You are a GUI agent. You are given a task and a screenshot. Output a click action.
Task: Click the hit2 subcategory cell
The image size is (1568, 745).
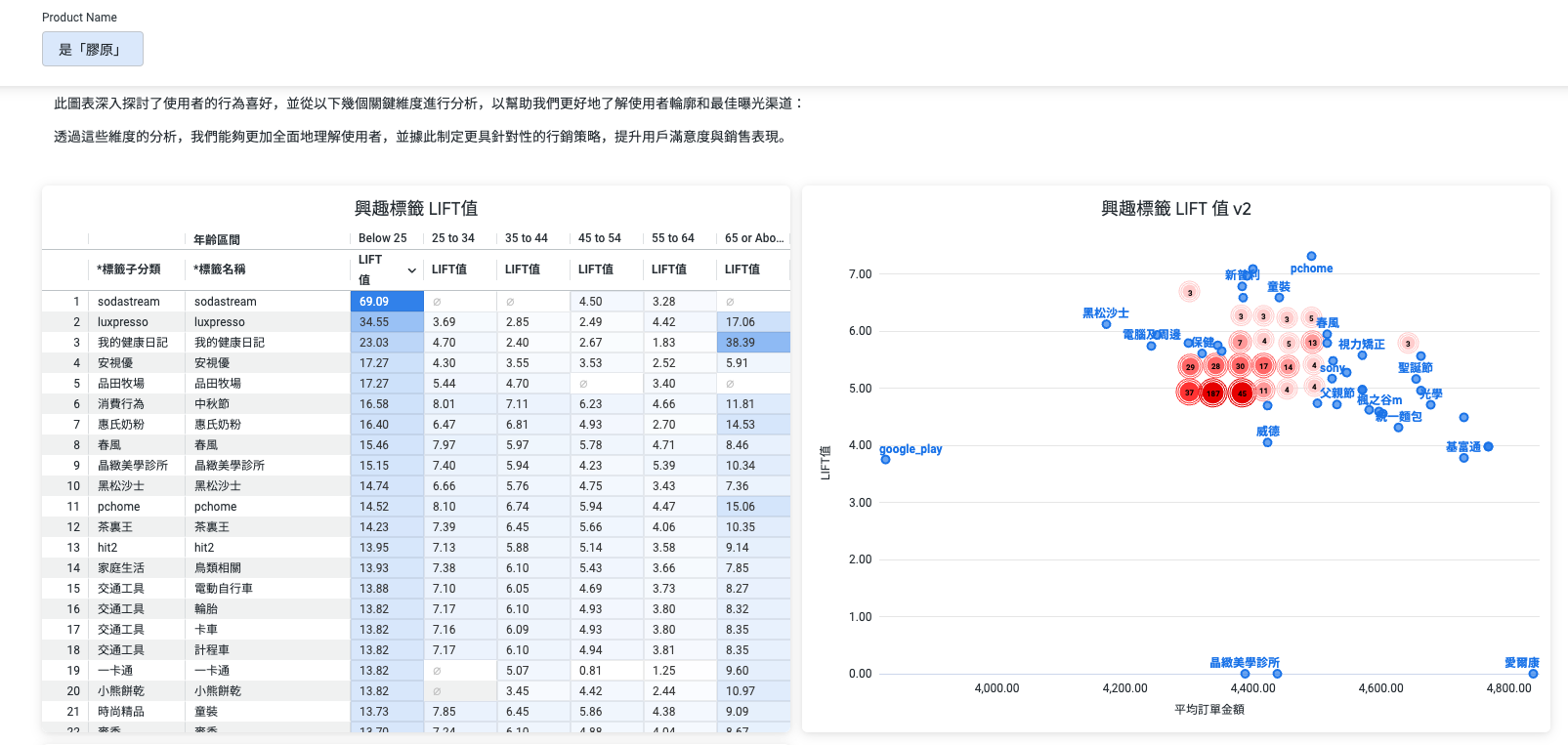point(136,548)
